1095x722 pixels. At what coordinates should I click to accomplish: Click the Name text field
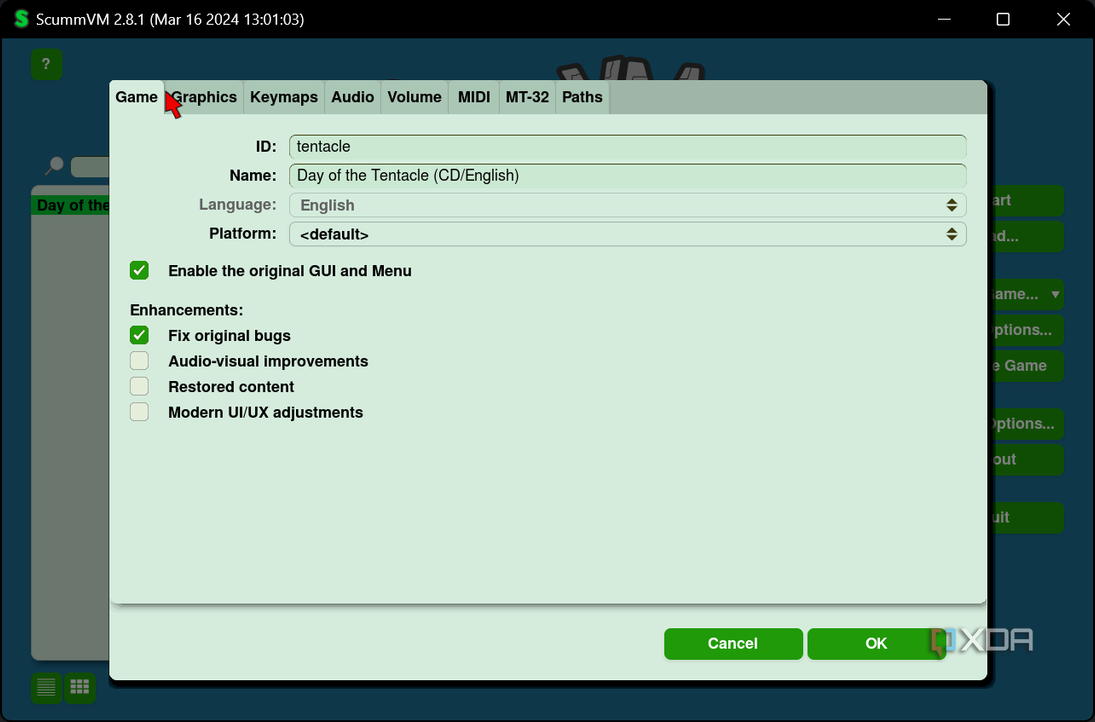pyautogui.click(x=627, y=175)
